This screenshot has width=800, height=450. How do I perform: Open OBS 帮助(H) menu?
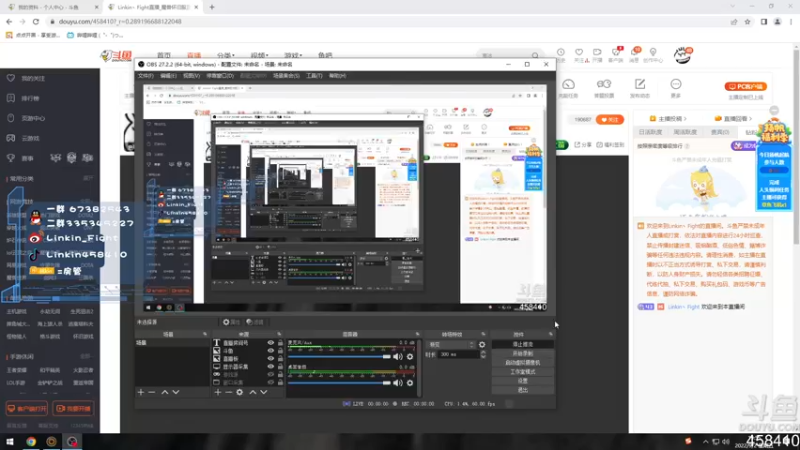[337, 76]
